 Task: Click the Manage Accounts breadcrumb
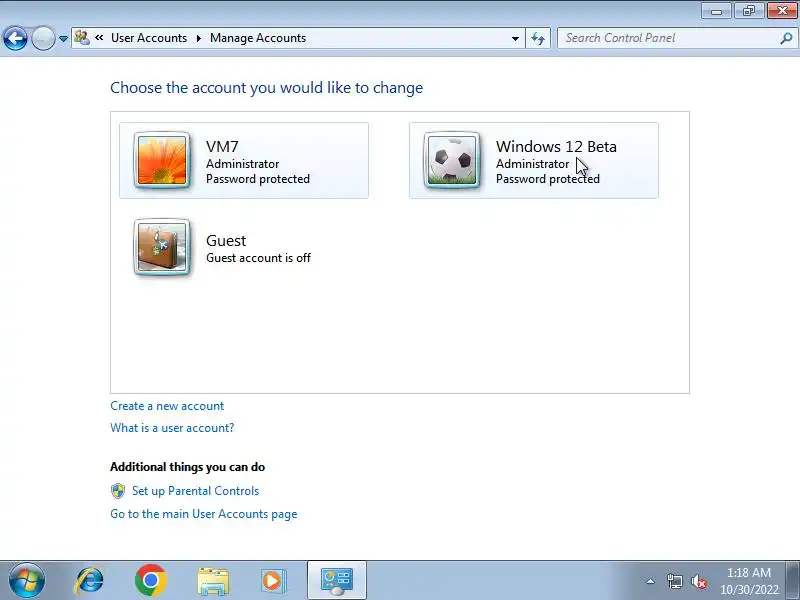(258, 38)
